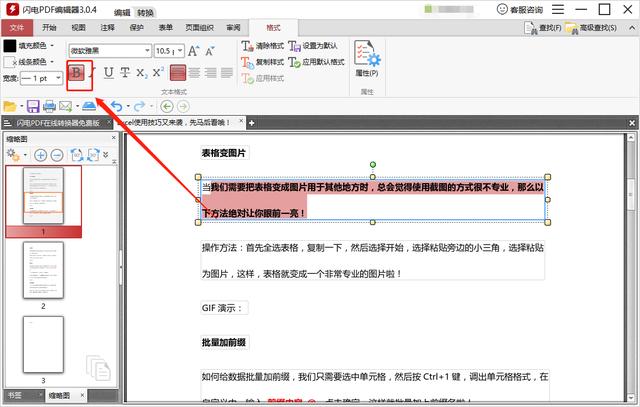Image resolution: width=640 pixels, height=407 pixels.
Task: Decrease font size with the smaller A icon
Action: click(209, 51)
